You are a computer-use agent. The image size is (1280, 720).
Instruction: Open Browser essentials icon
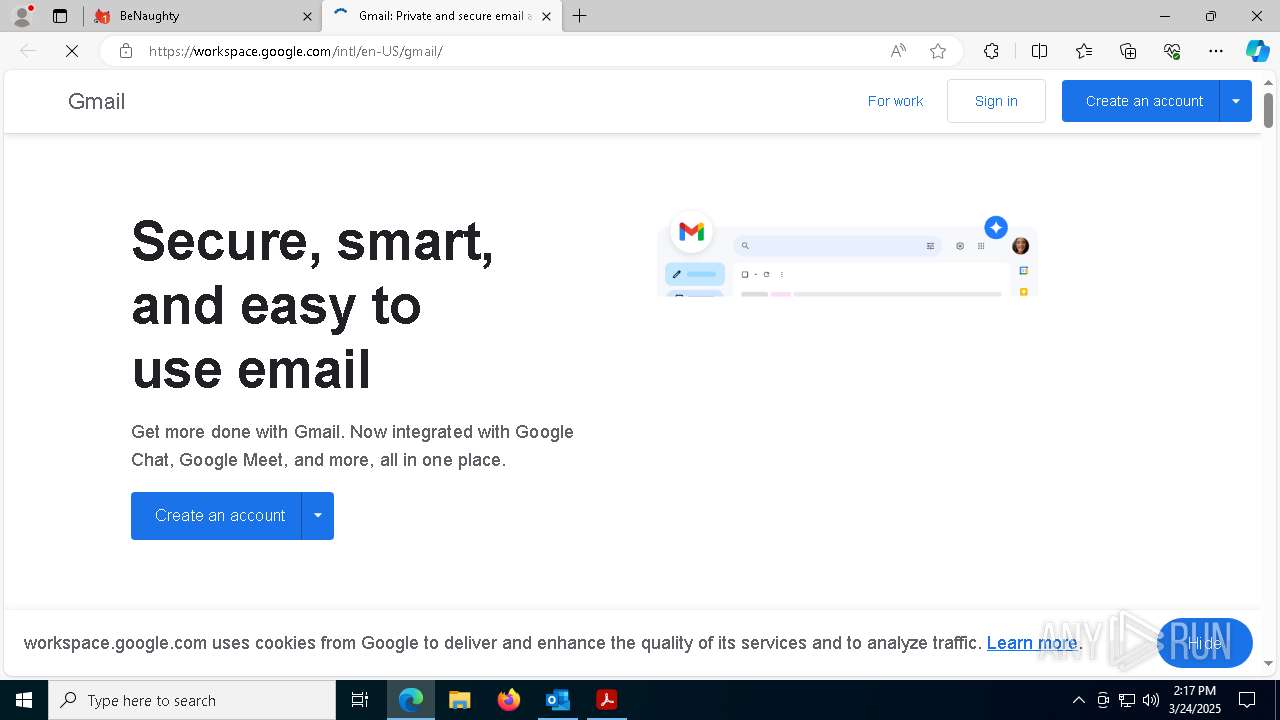click(1172, 51)
